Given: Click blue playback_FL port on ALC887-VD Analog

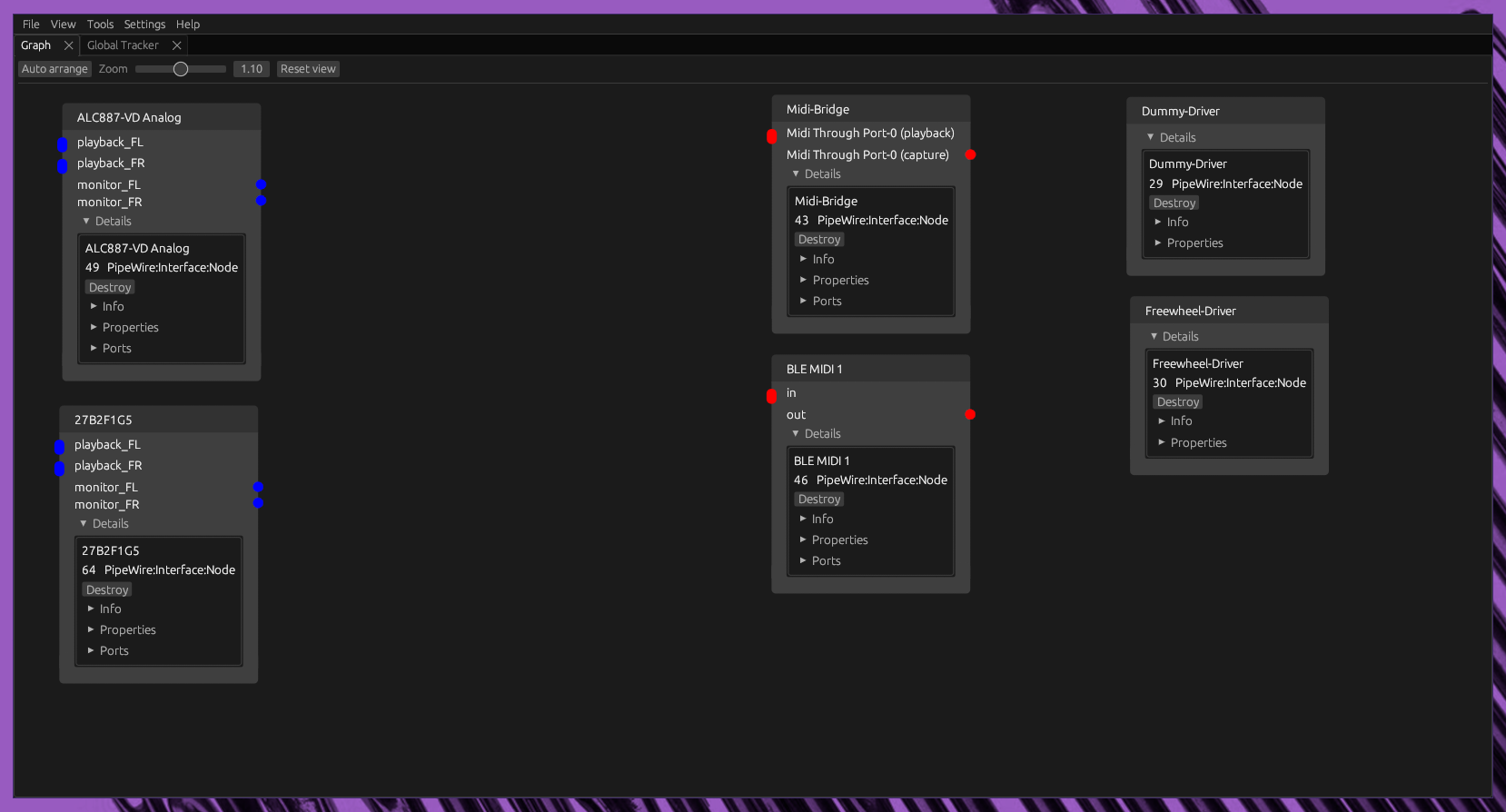Looking at the screenshot, I should pyautogui.click(x=63, y=144).
